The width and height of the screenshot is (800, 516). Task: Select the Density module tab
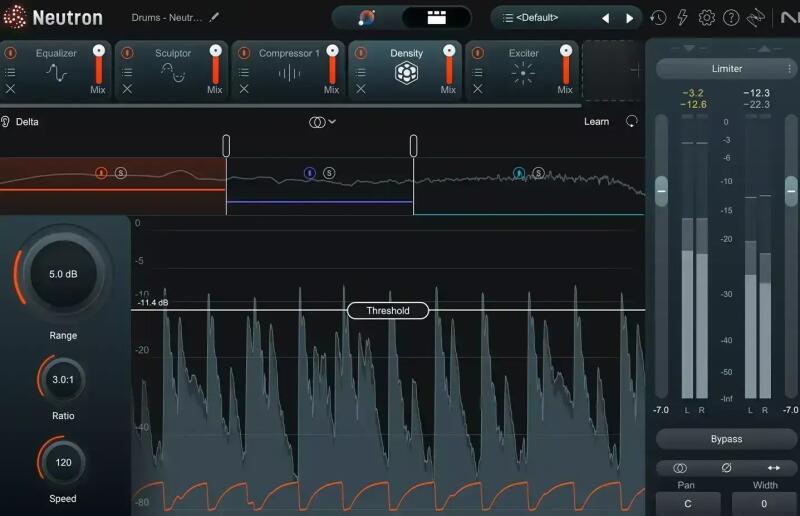(406, 70)
